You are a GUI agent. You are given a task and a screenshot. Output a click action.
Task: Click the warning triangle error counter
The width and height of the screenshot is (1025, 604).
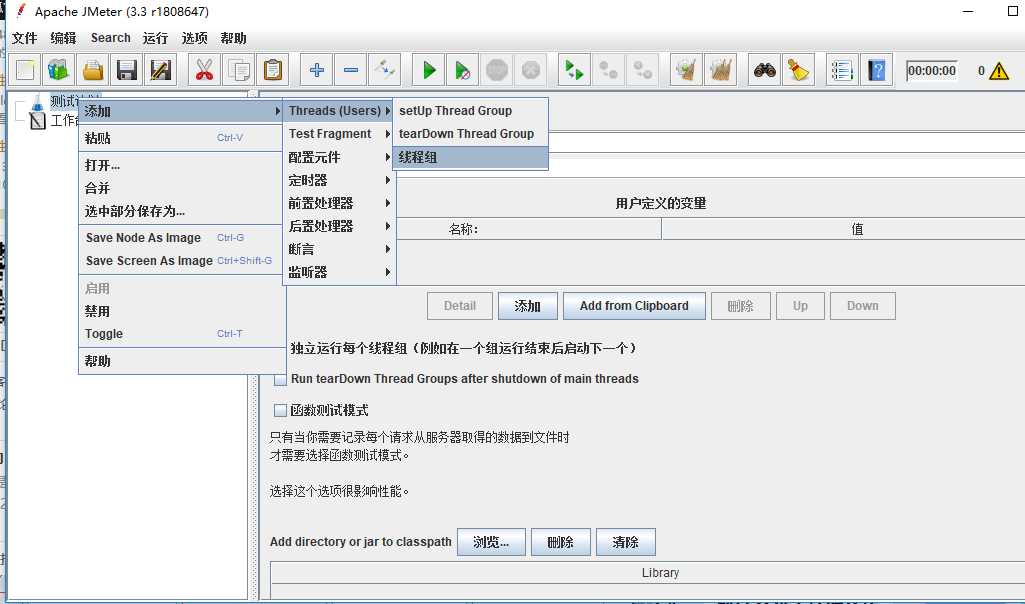999,71
